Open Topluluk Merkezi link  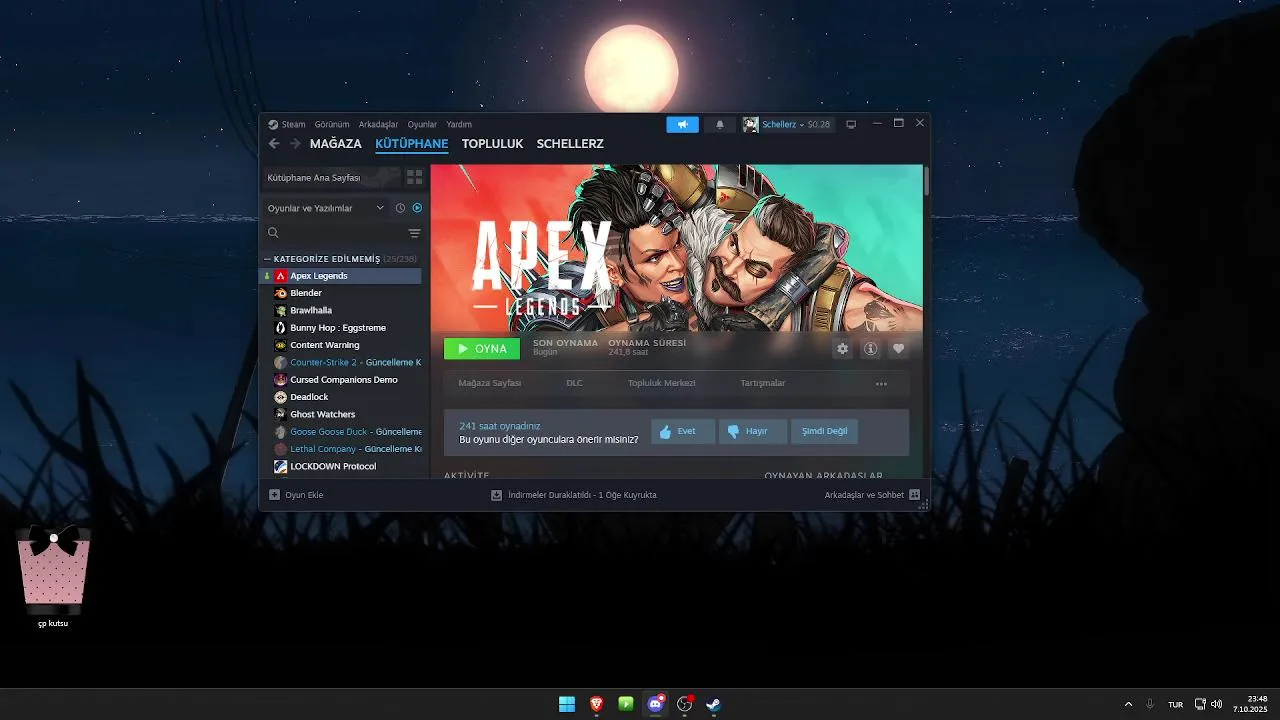click(x=661, y=383)
